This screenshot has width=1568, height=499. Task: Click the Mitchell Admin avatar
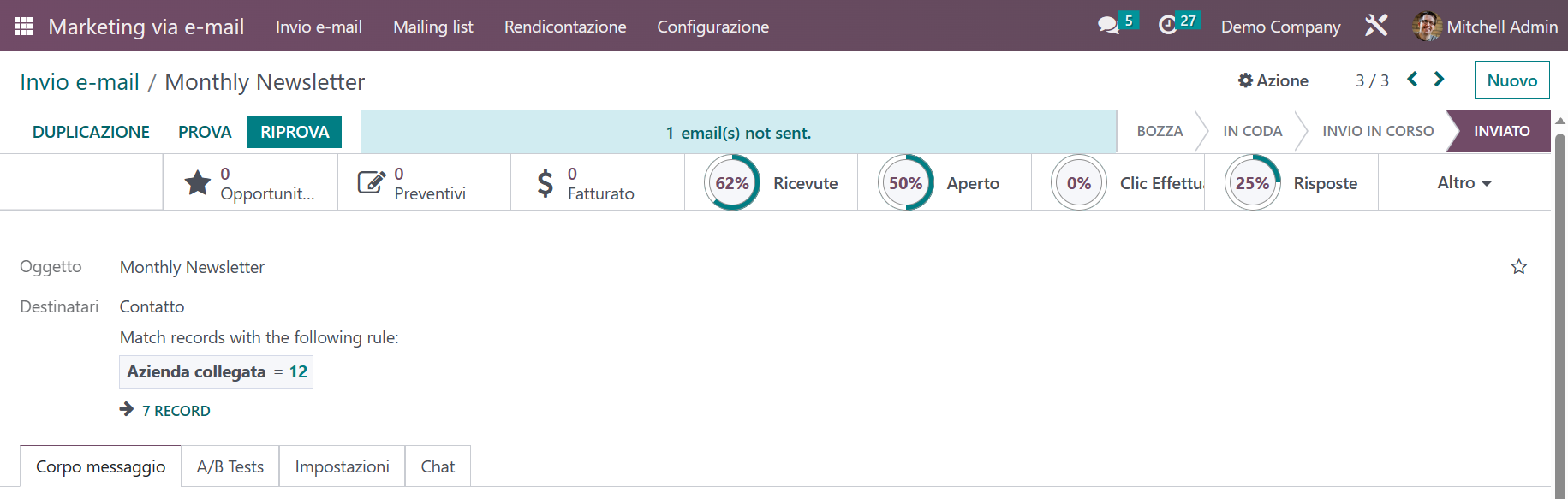click(x=1427, y=27)
